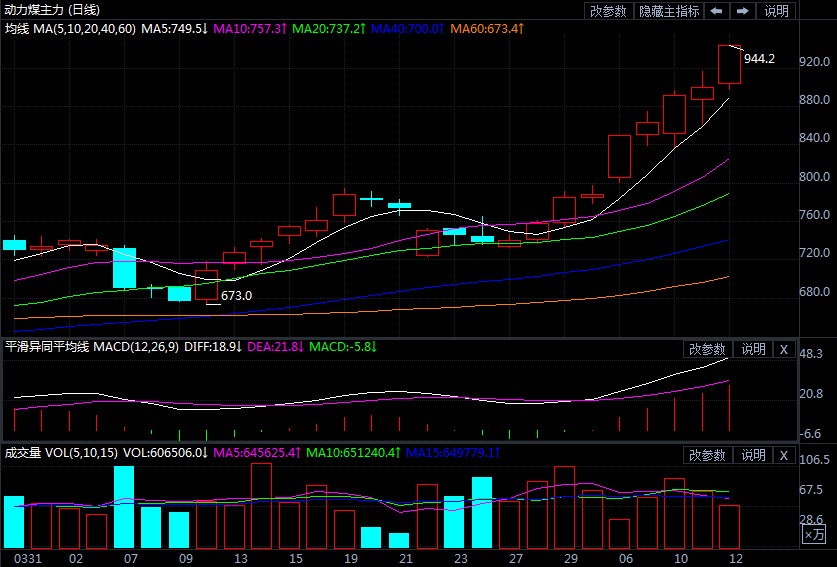
Task: Click the DIFF:18.9 value
Action: click(213, 347)
